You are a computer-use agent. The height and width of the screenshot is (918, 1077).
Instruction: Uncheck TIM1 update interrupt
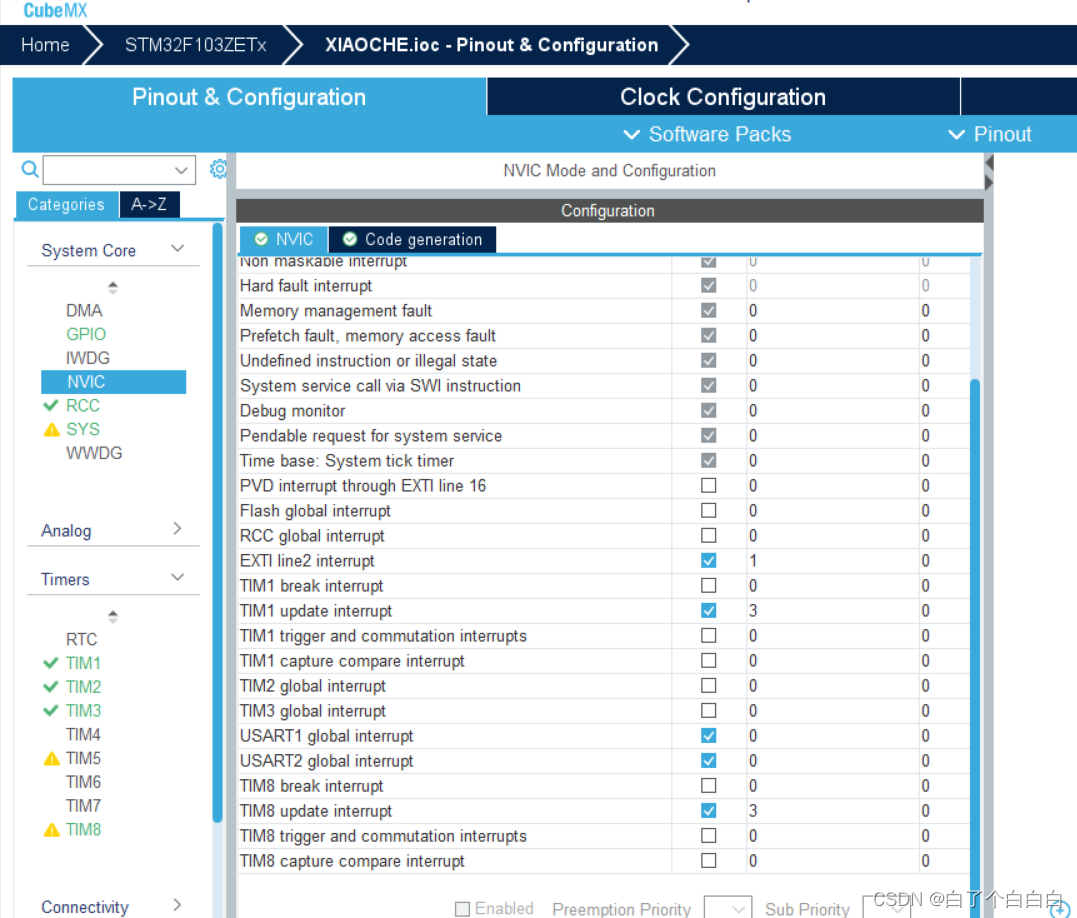click(x=708, y=610)
